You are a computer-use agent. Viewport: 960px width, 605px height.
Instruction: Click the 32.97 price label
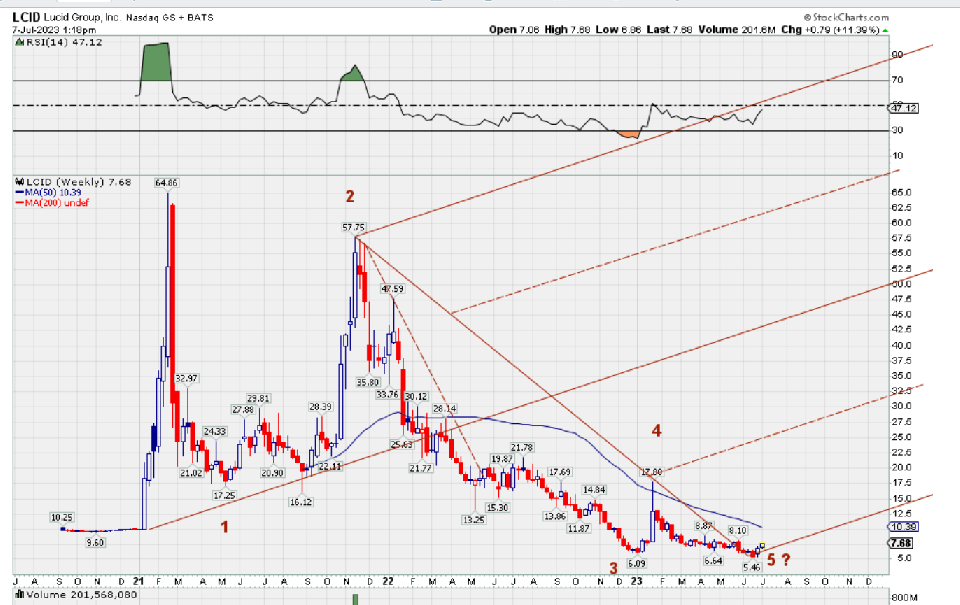coord(187,378)
